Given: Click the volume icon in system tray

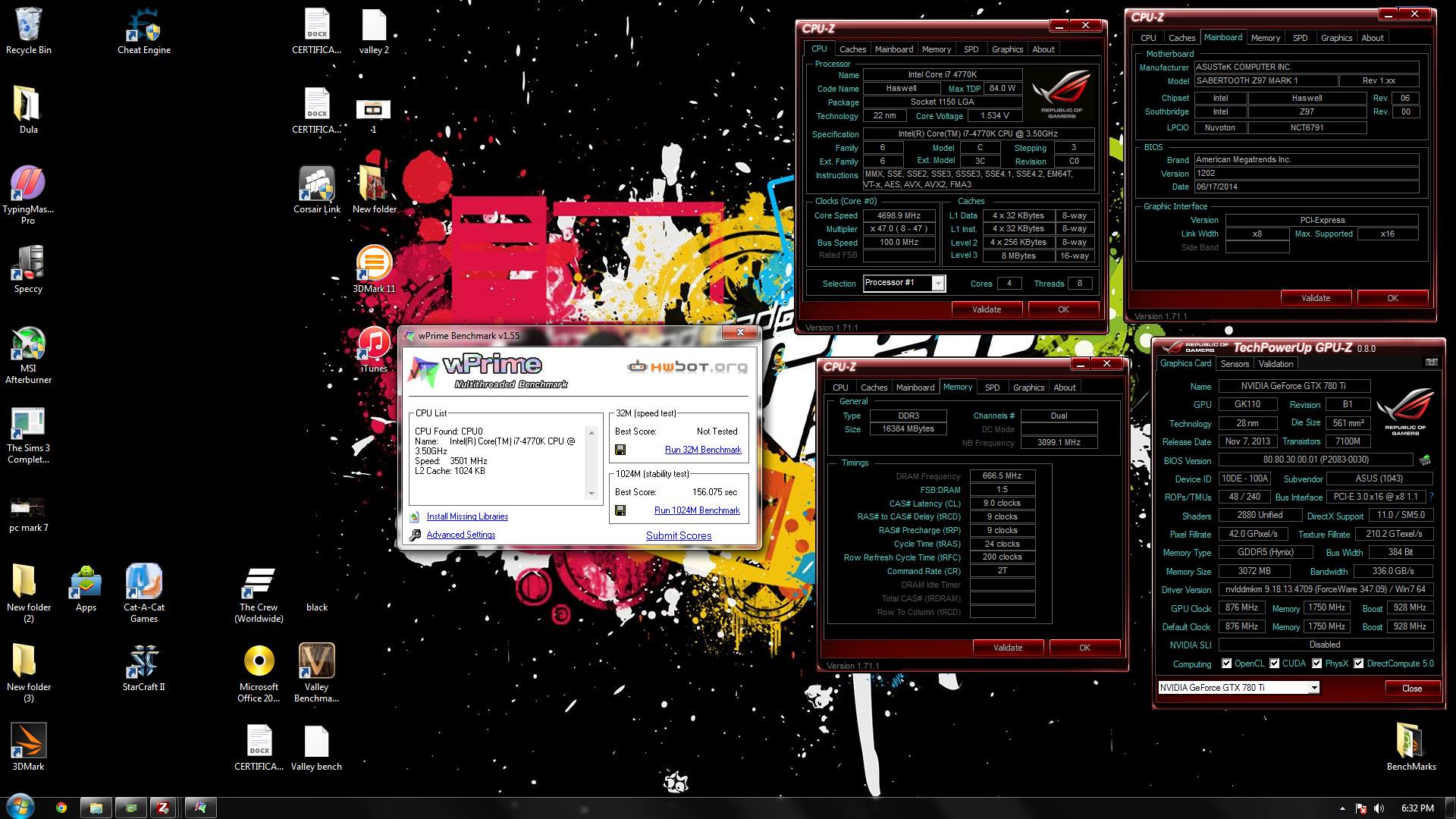Looking at the screenshot, I should [x=1379, y=808].
